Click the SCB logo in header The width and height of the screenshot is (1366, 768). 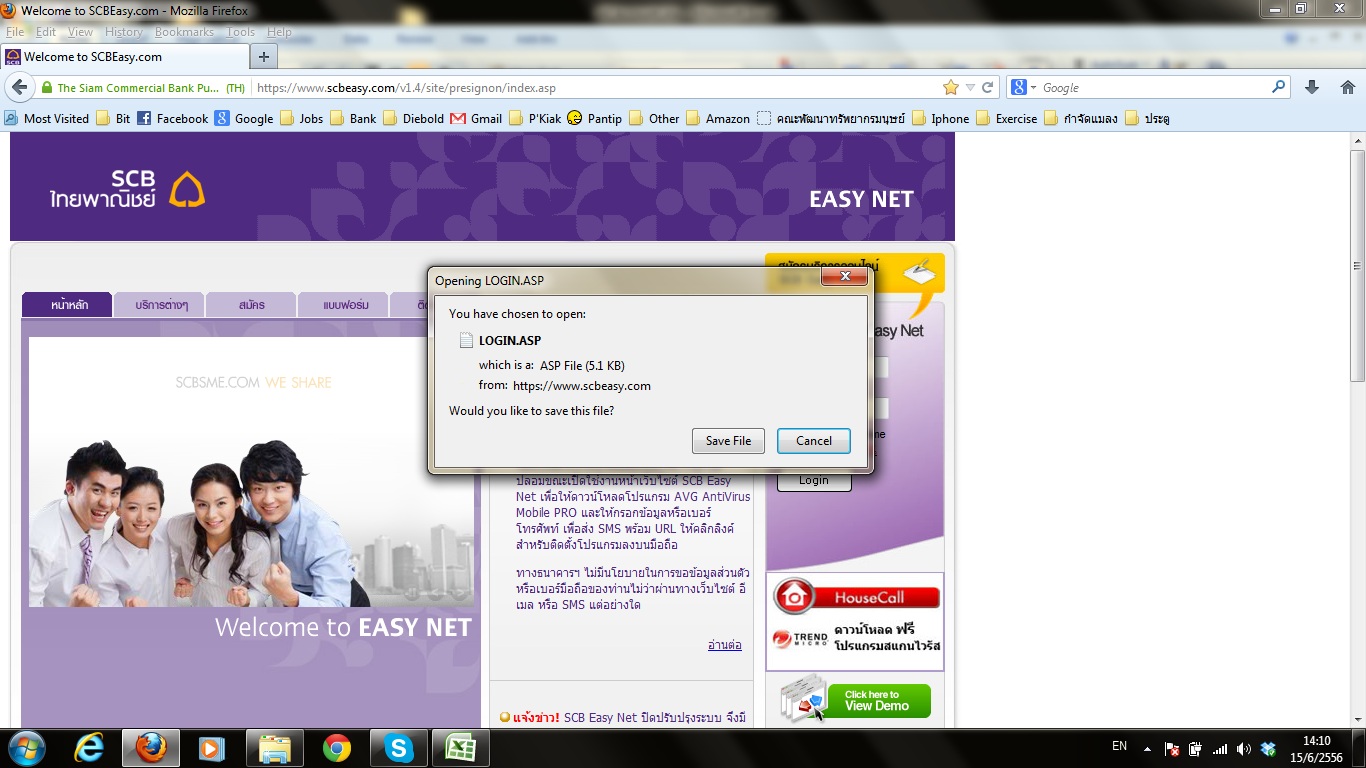pos(127,188)
